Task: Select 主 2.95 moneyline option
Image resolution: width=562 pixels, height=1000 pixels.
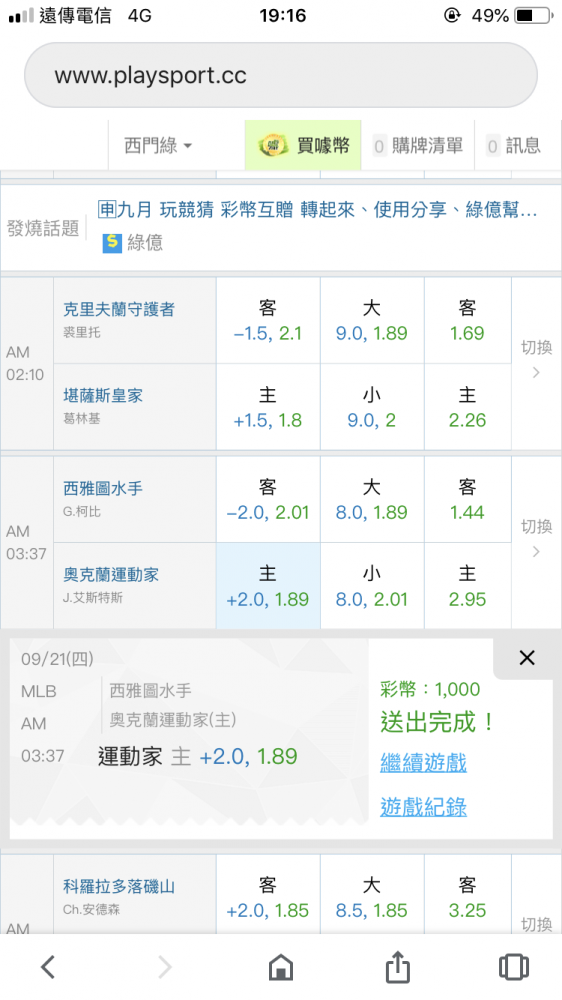Action: pos(468,586)
